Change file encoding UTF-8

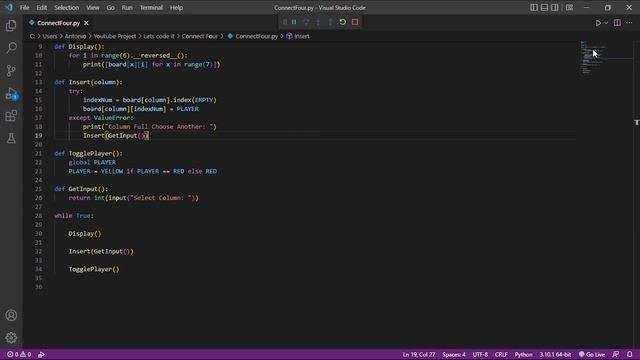(x=480, y=354)
